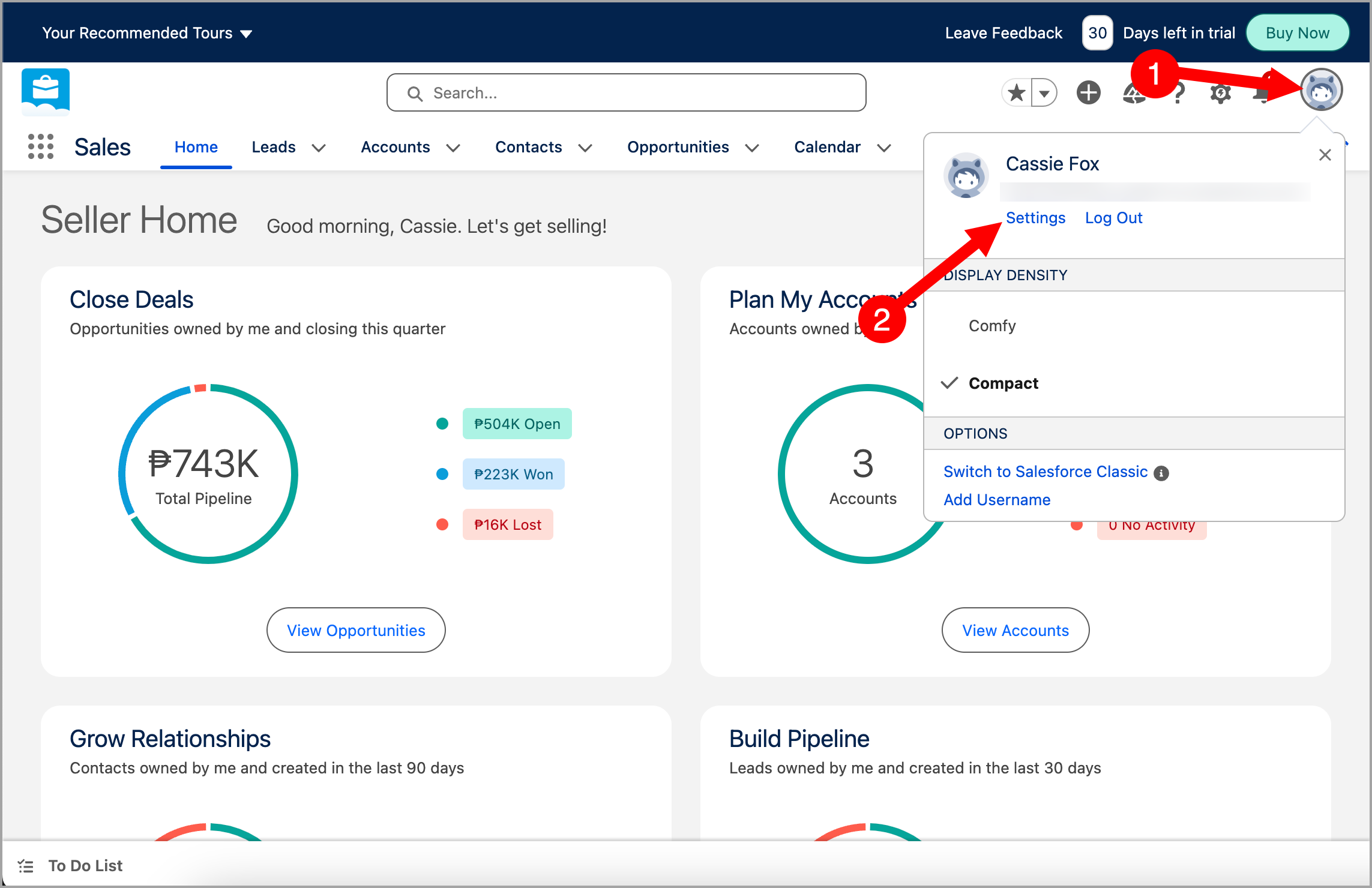
Task: Expand the Contacts tab chevron menu
Action: (585, 148)
